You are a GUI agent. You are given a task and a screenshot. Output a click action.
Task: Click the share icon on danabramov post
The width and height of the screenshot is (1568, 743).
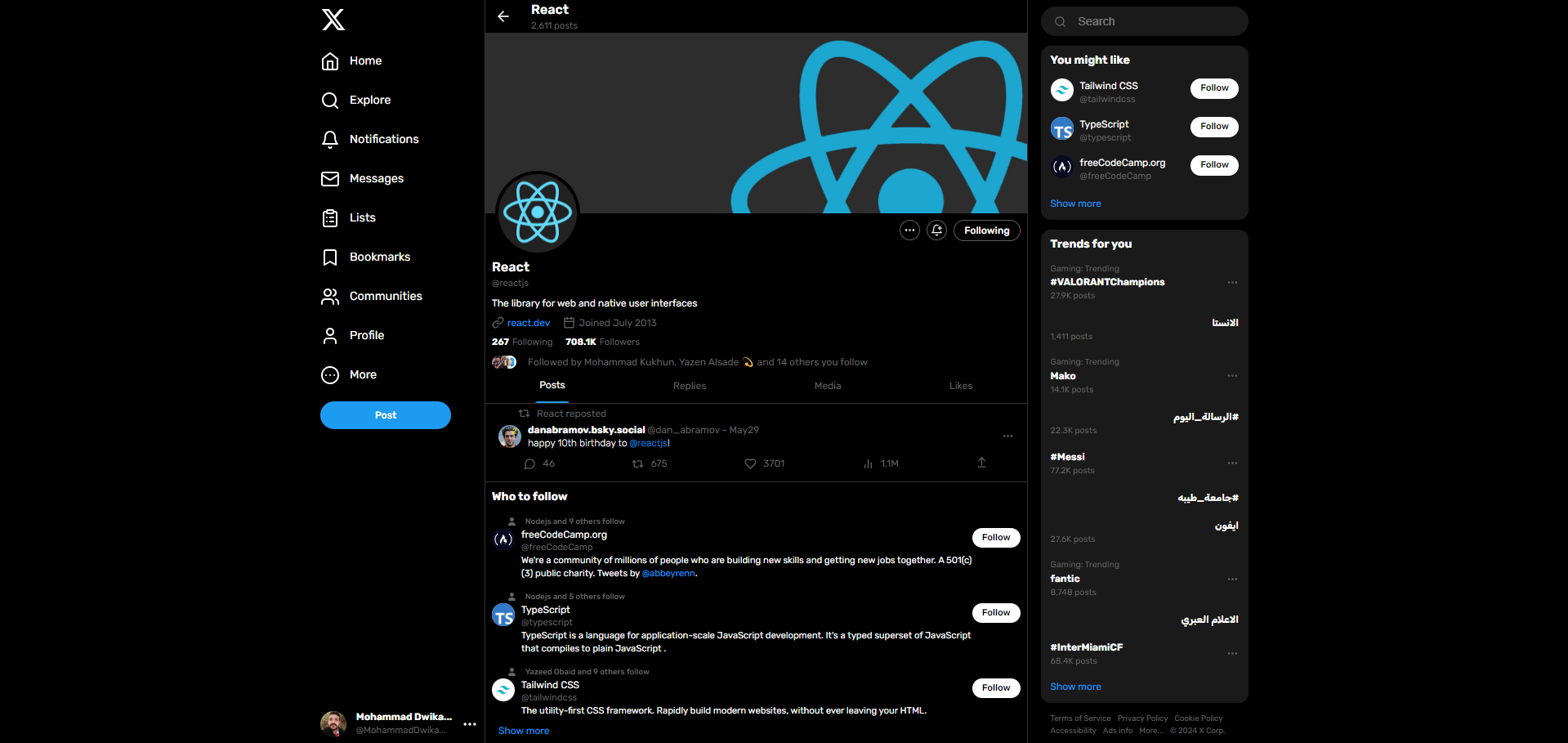[x=981, y=463]
